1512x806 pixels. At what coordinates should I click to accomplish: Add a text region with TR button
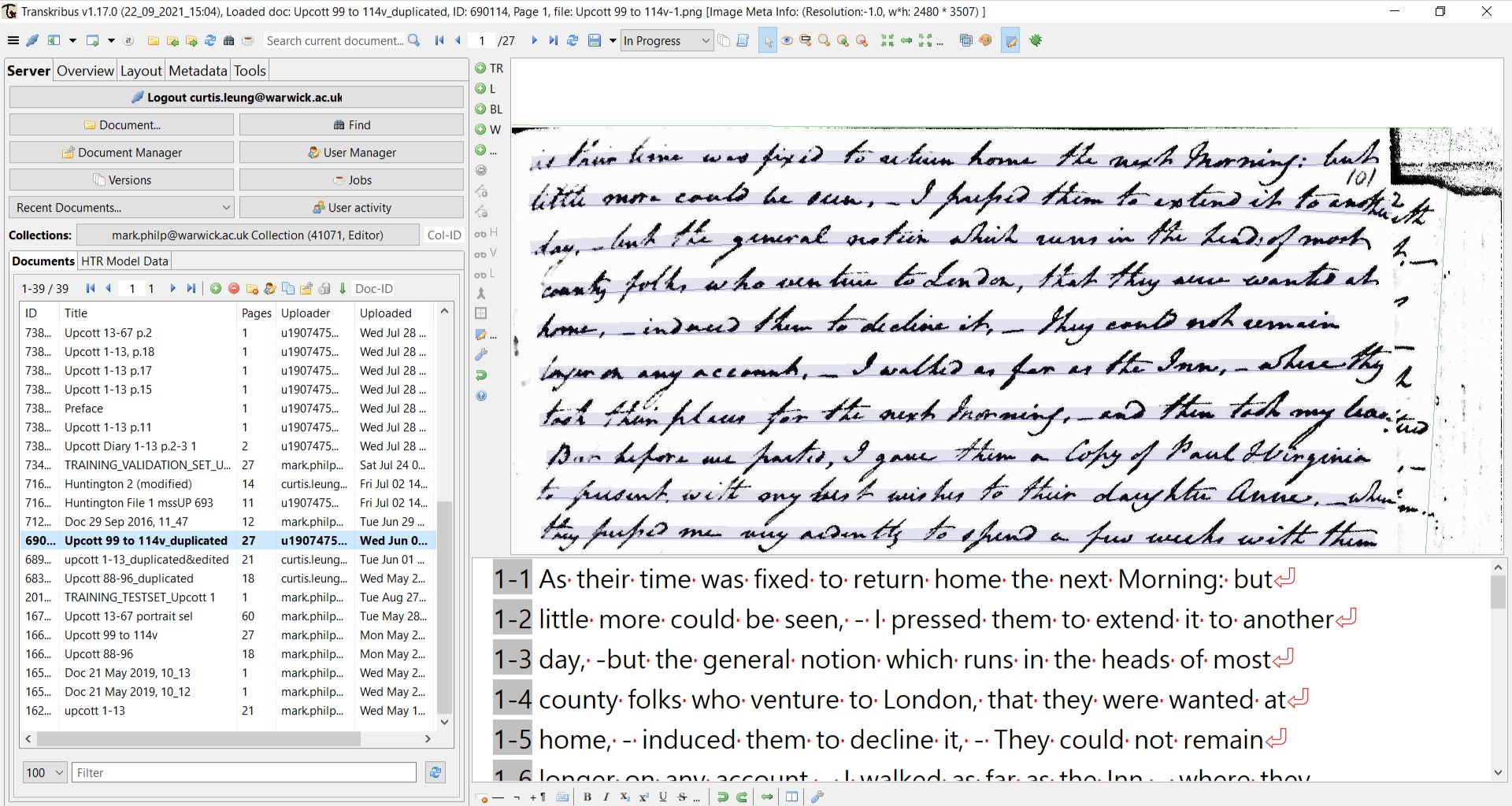tap(488, 68)
